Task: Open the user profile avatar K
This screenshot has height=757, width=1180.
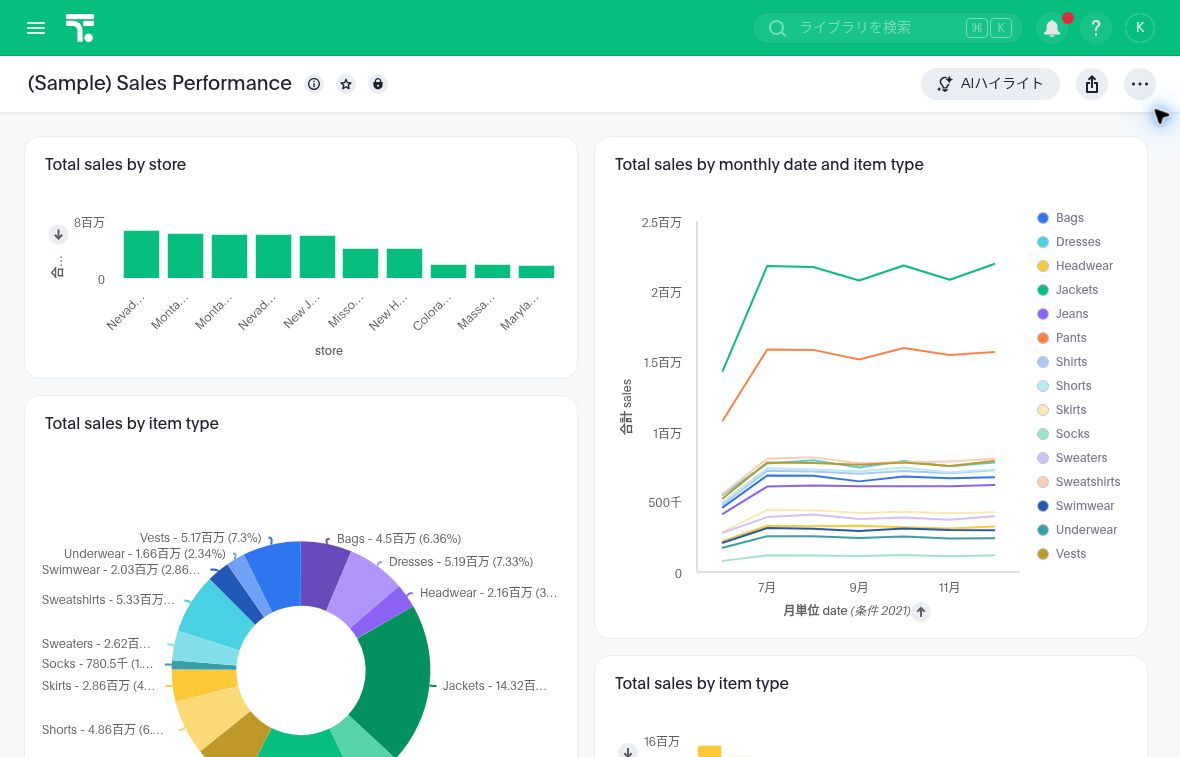Action: (1139, 28)
